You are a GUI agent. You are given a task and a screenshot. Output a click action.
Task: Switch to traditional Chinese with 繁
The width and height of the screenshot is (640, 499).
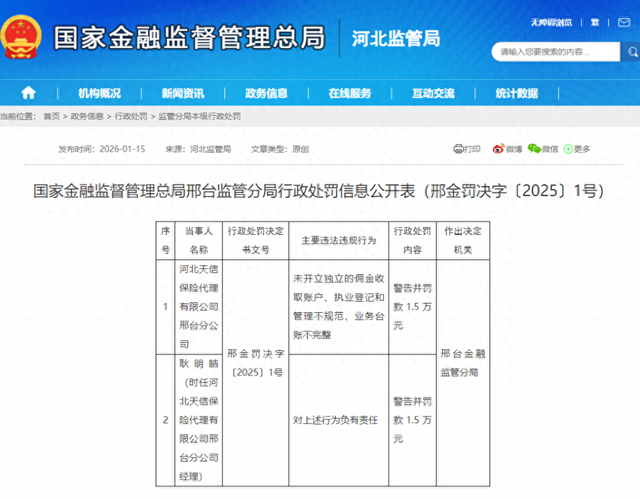point(595,22)
